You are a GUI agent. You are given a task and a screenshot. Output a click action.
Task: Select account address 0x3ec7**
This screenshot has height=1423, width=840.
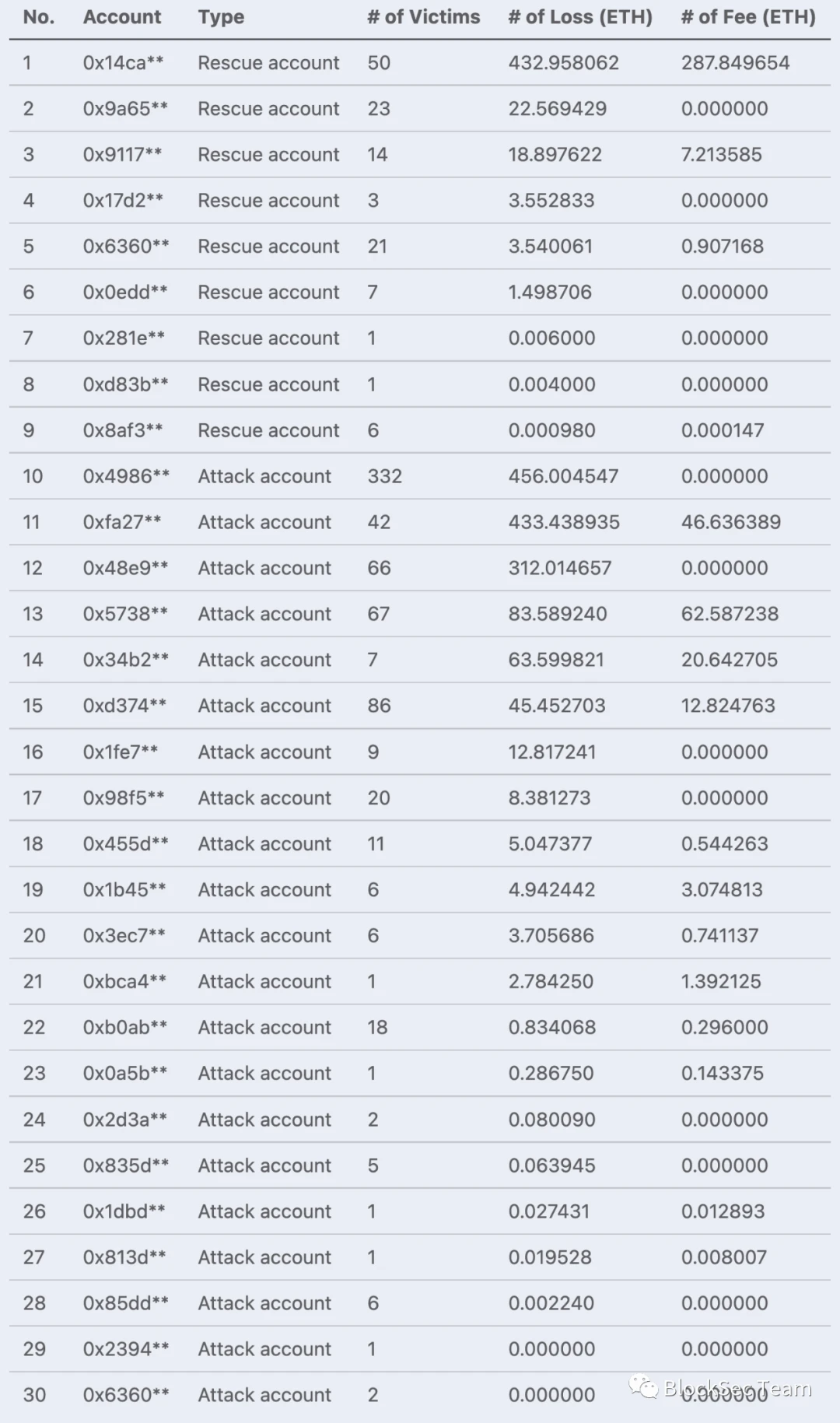pos(124,936)
